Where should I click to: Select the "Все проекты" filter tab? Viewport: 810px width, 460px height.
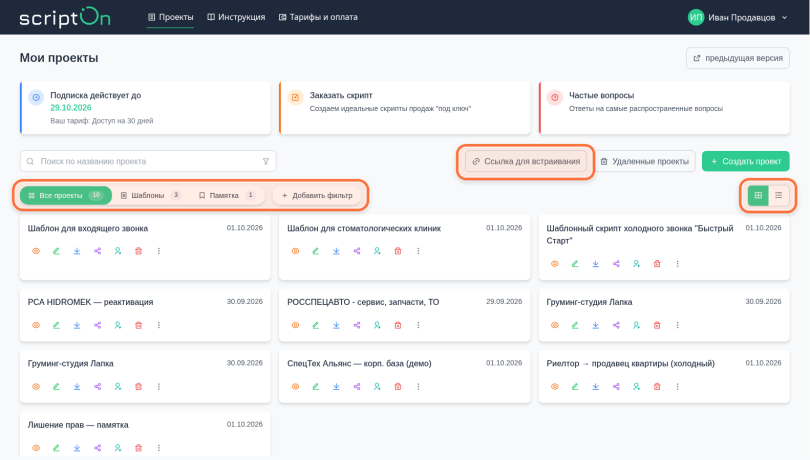66,195
